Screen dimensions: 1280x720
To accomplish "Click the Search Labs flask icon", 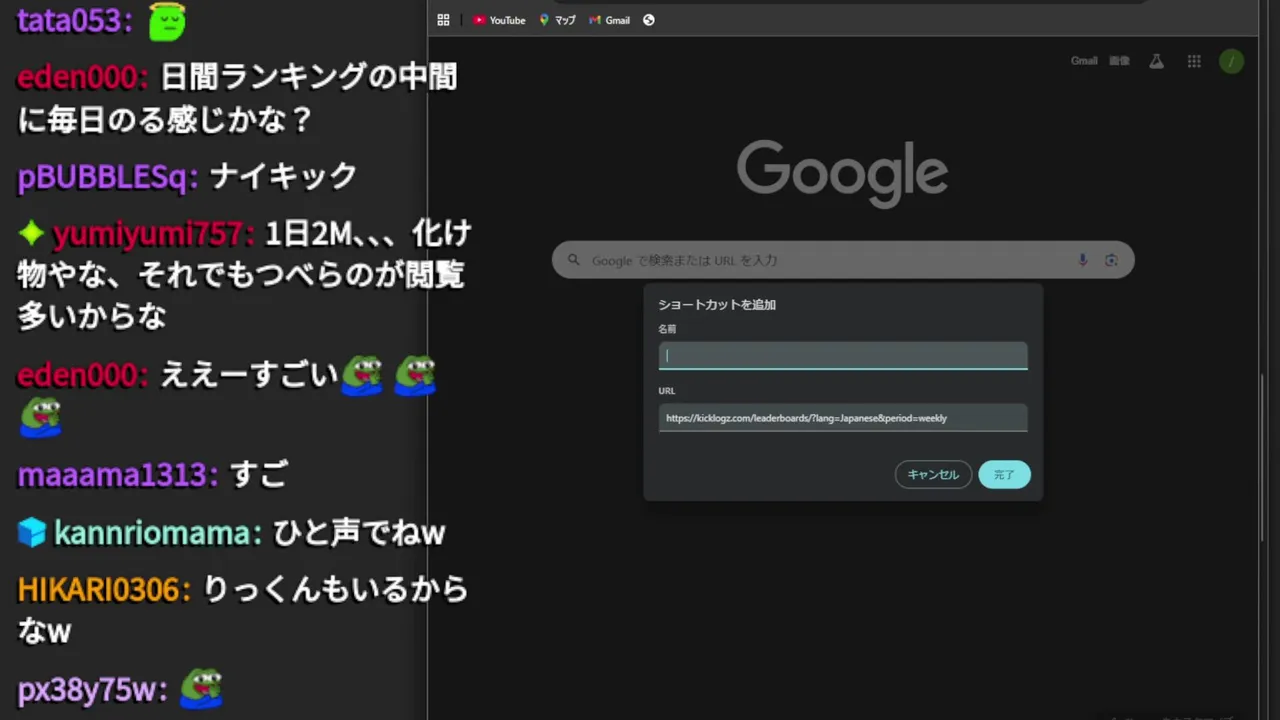I will tap(1156, 61).
